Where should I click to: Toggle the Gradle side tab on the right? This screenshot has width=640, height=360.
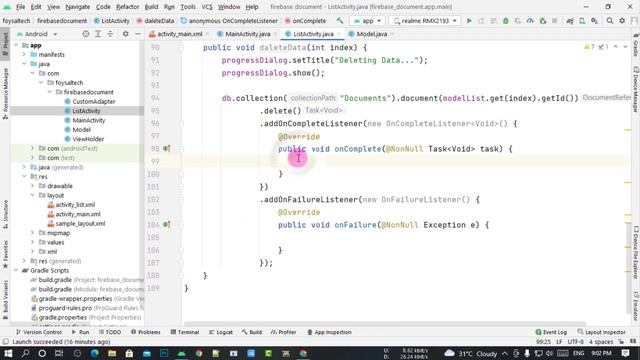636,45
